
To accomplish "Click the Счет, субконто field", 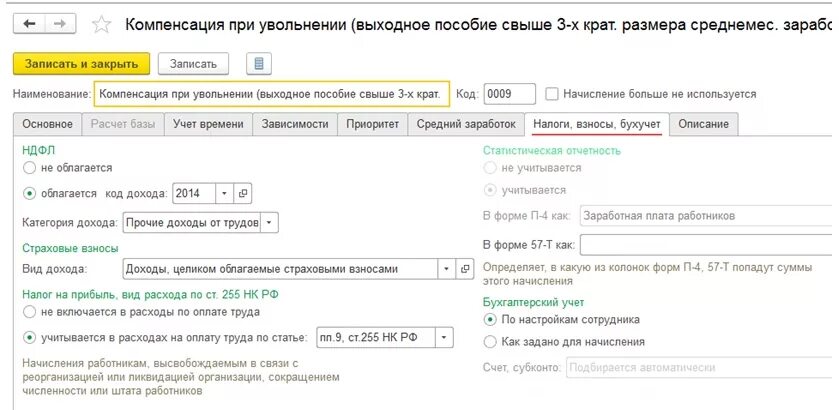I will [698, 368].
